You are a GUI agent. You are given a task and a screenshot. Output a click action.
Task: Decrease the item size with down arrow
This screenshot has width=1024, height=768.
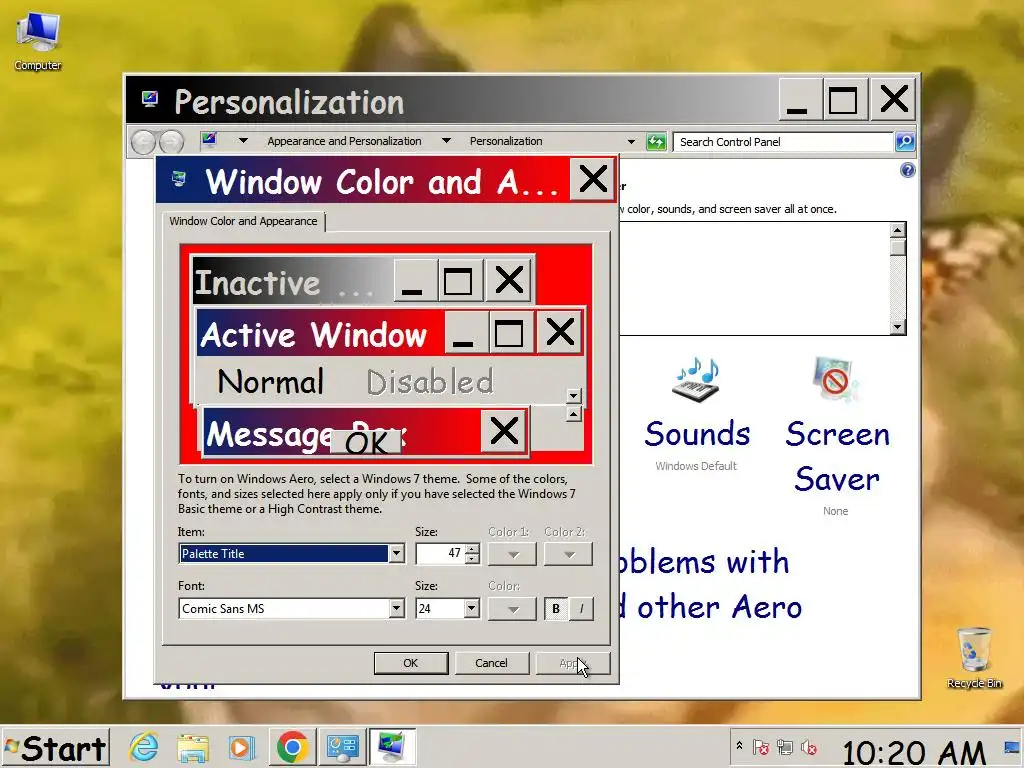click(472, 558)
